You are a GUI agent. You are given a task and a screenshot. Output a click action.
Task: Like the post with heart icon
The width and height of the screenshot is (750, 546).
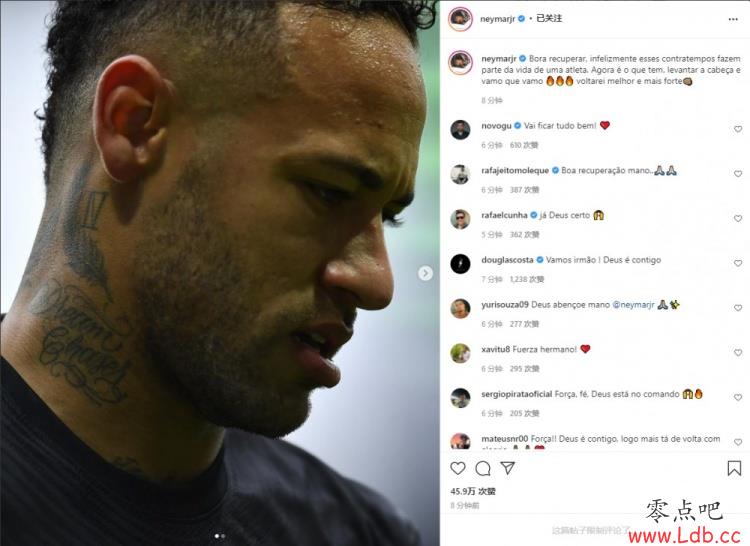458,468
